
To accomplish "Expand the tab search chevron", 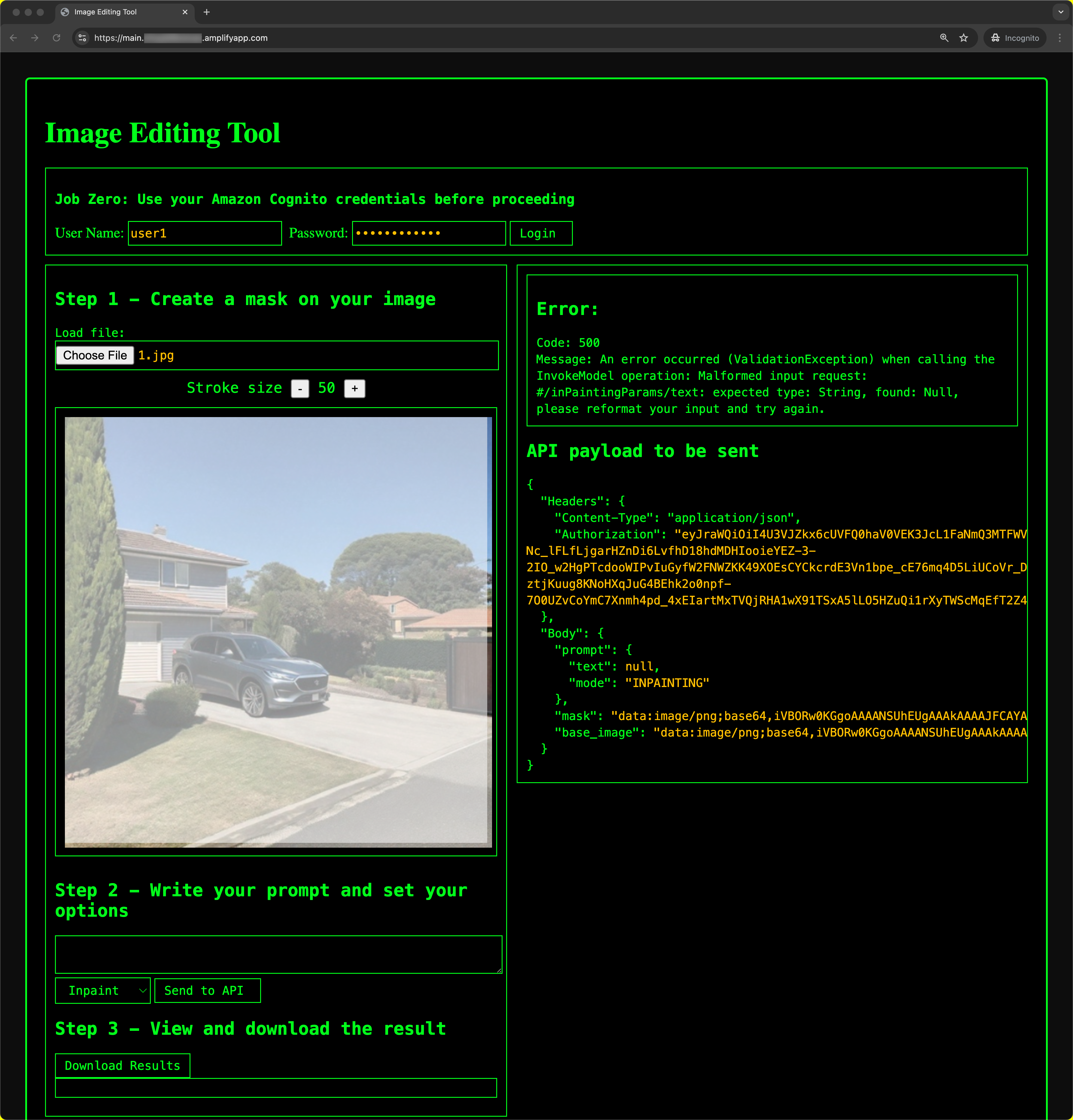I will coord(1060,12).
